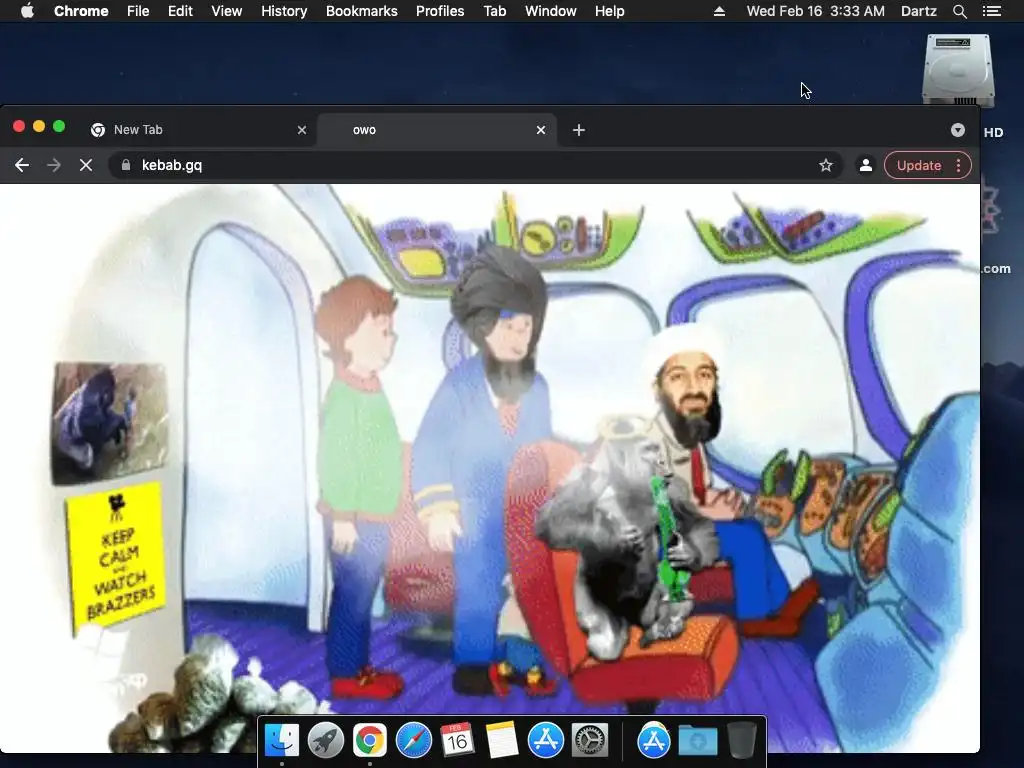
Task: Open the Chrome three-dot menu
Action: click(x=959, y=165)
